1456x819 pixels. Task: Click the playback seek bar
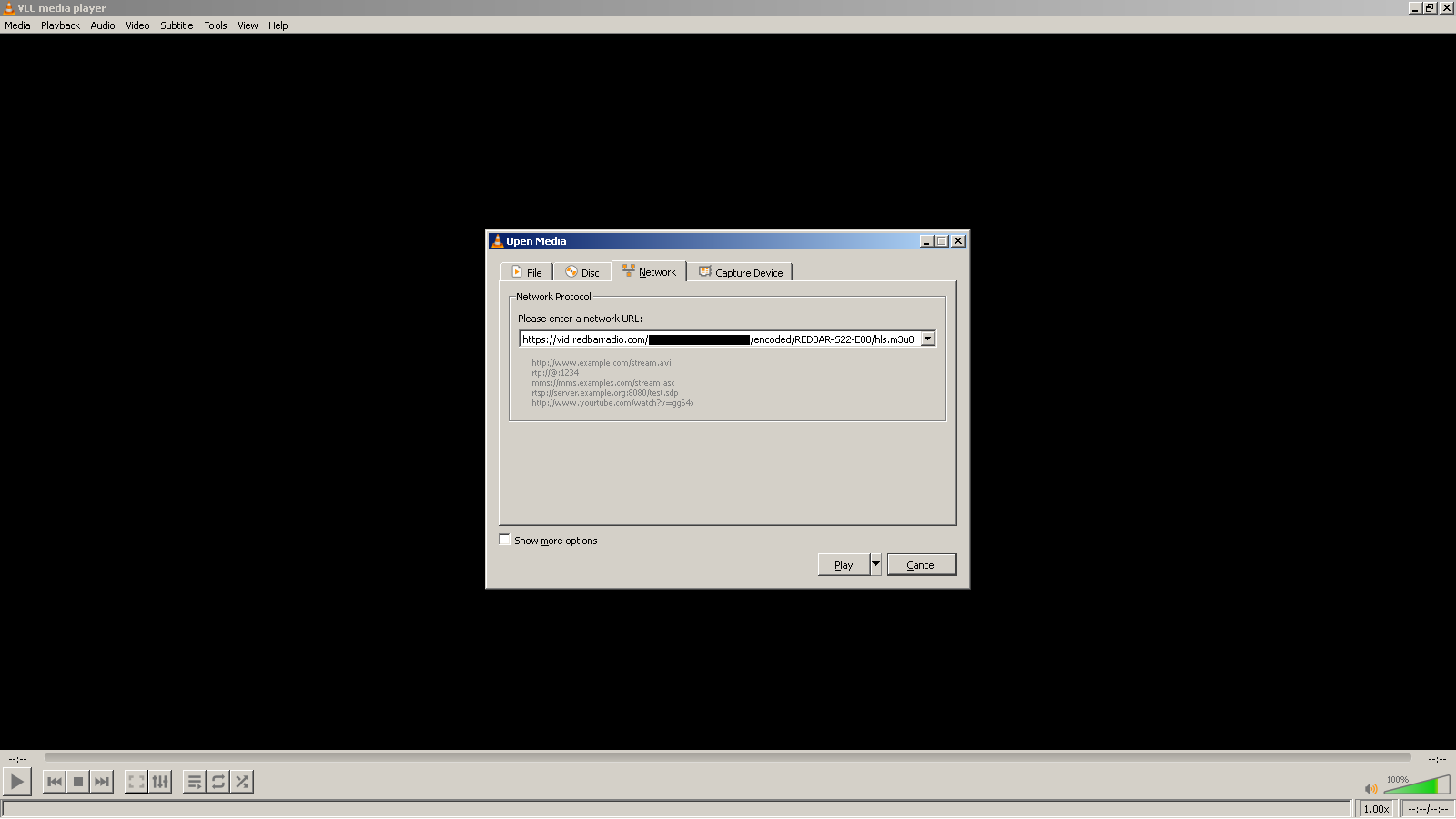coord(727,757)
